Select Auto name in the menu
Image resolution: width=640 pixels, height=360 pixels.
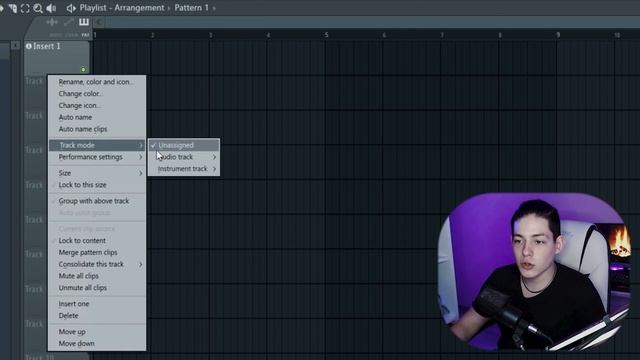point(96,117)
